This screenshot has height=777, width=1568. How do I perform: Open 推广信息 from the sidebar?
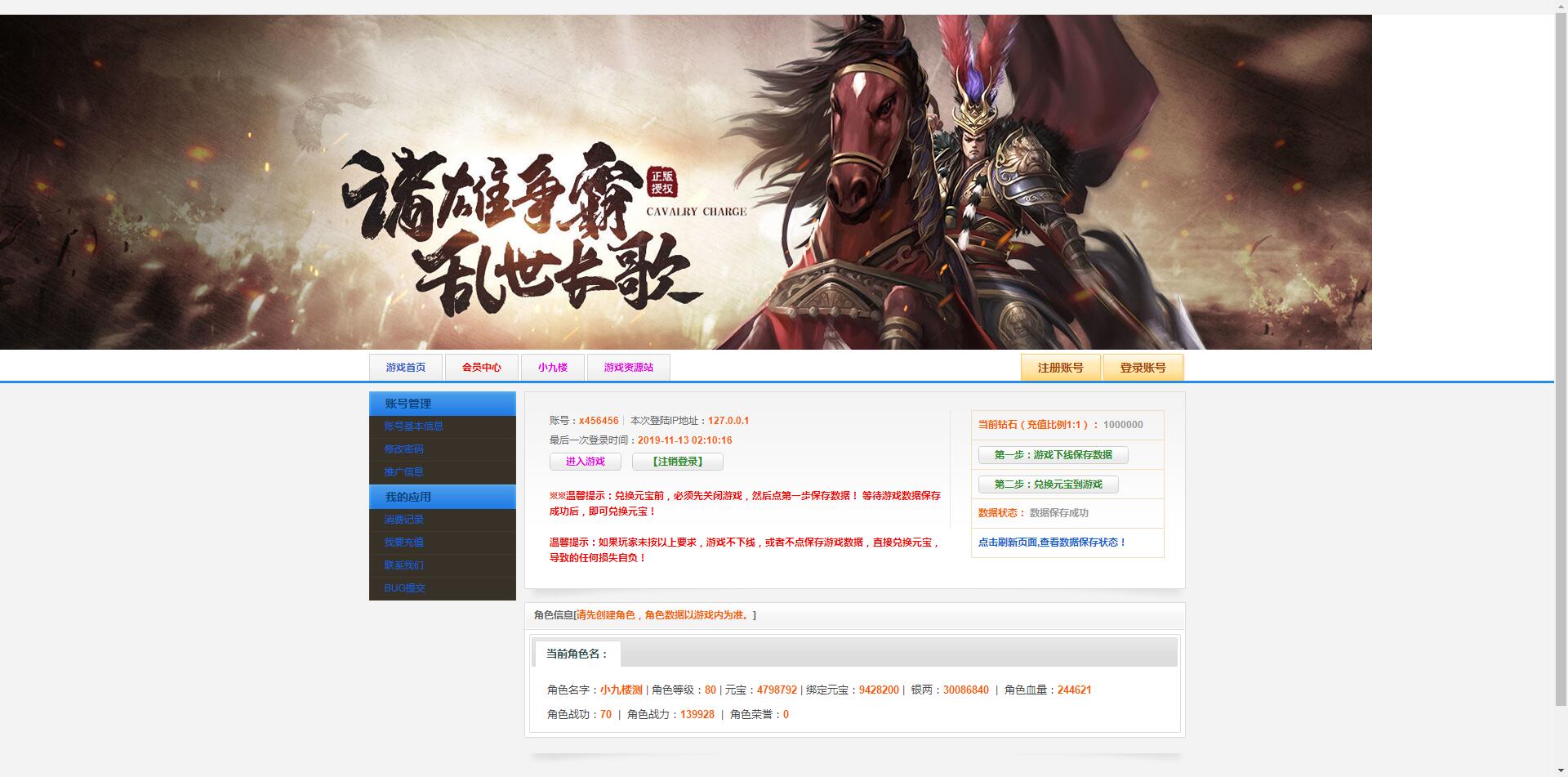tap(403, 472)
